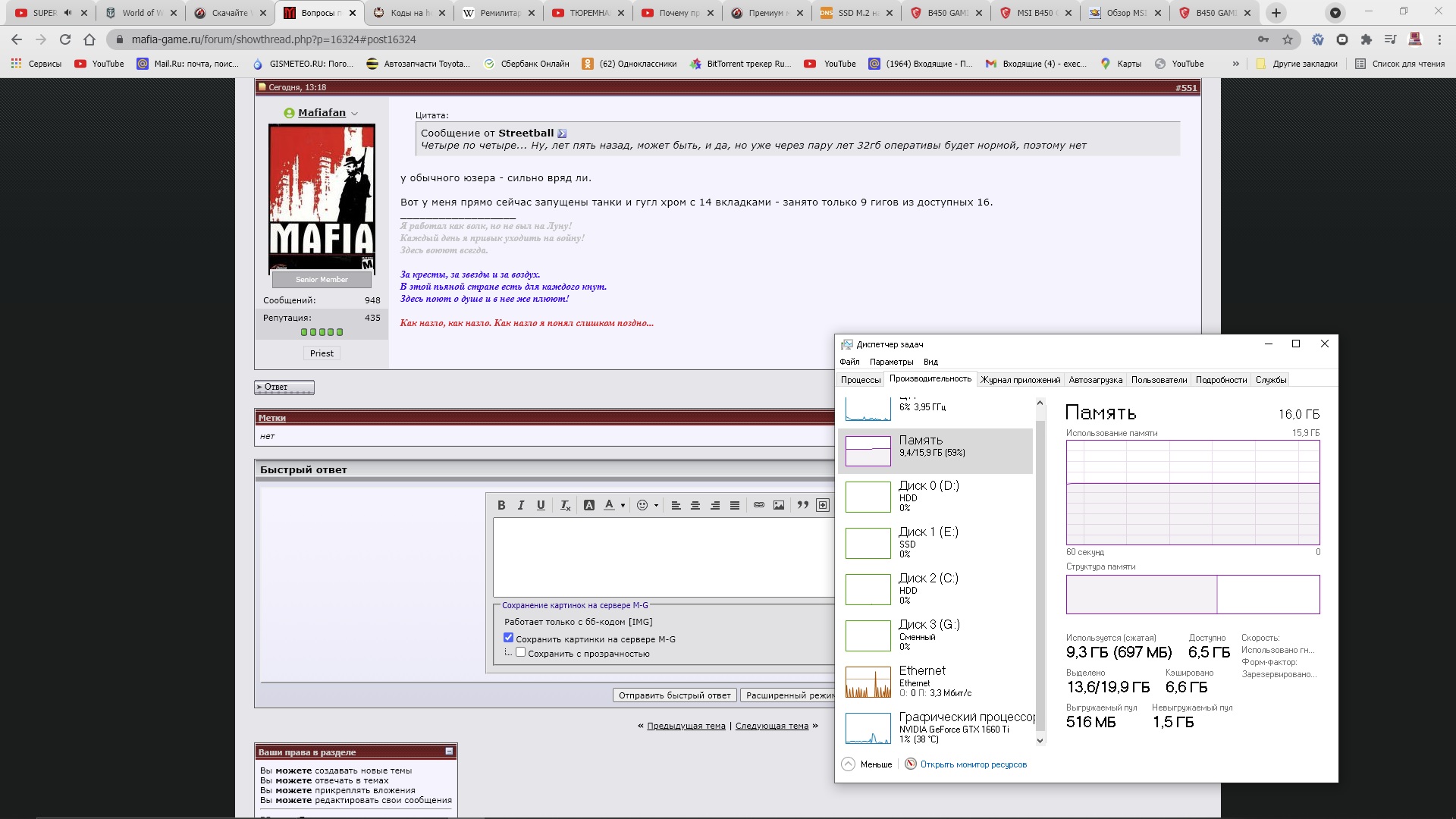Switch to the Процессы tab
Screen dimensions: 1456x819
860,380
